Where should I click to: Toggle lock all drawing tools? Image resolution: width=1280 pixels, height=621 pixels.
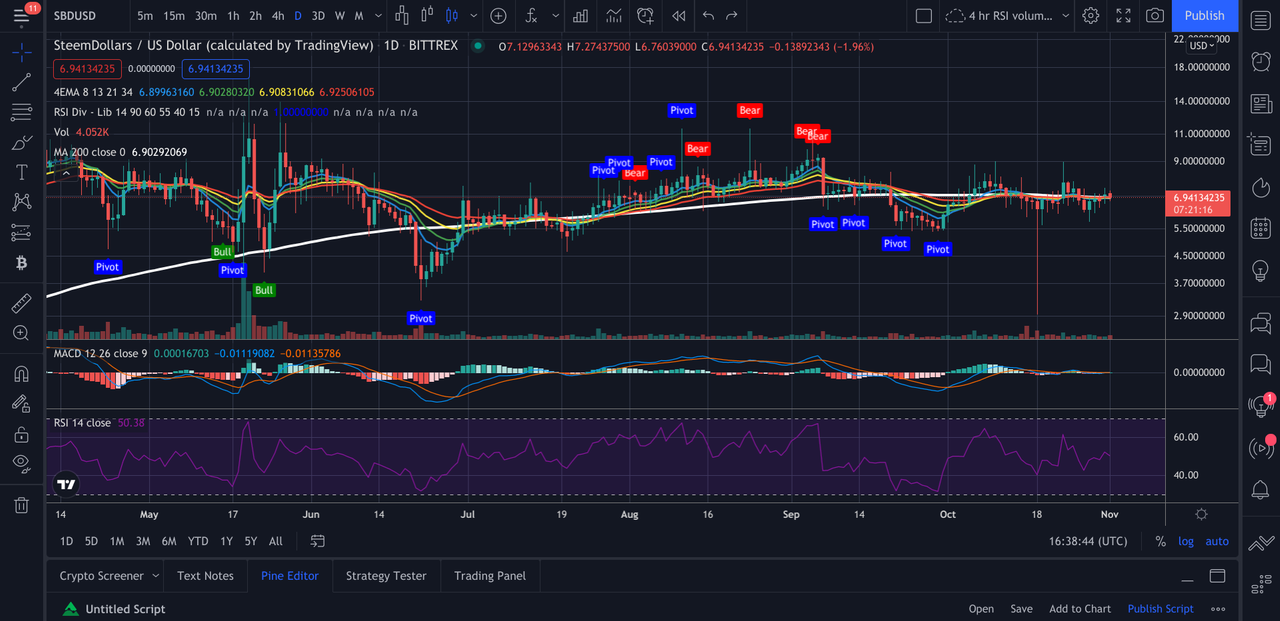[x=21, y=434]
